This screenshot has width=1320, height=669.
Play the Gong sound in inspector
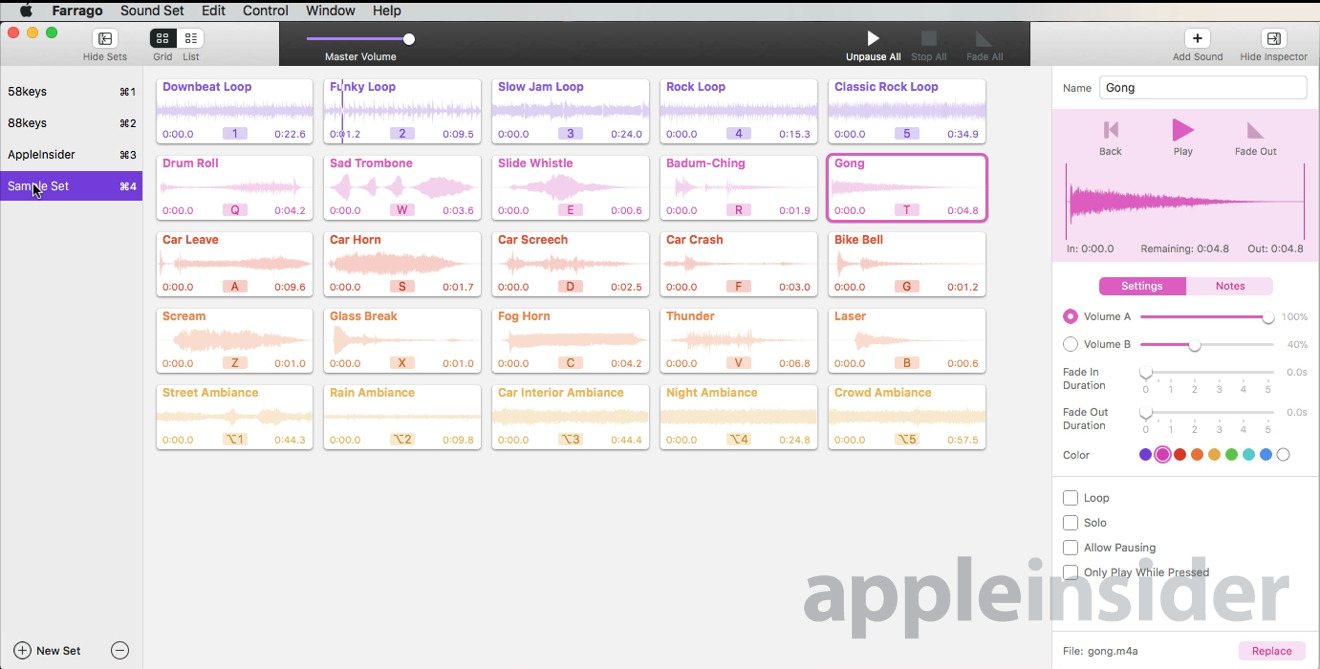coord(1183,129)
